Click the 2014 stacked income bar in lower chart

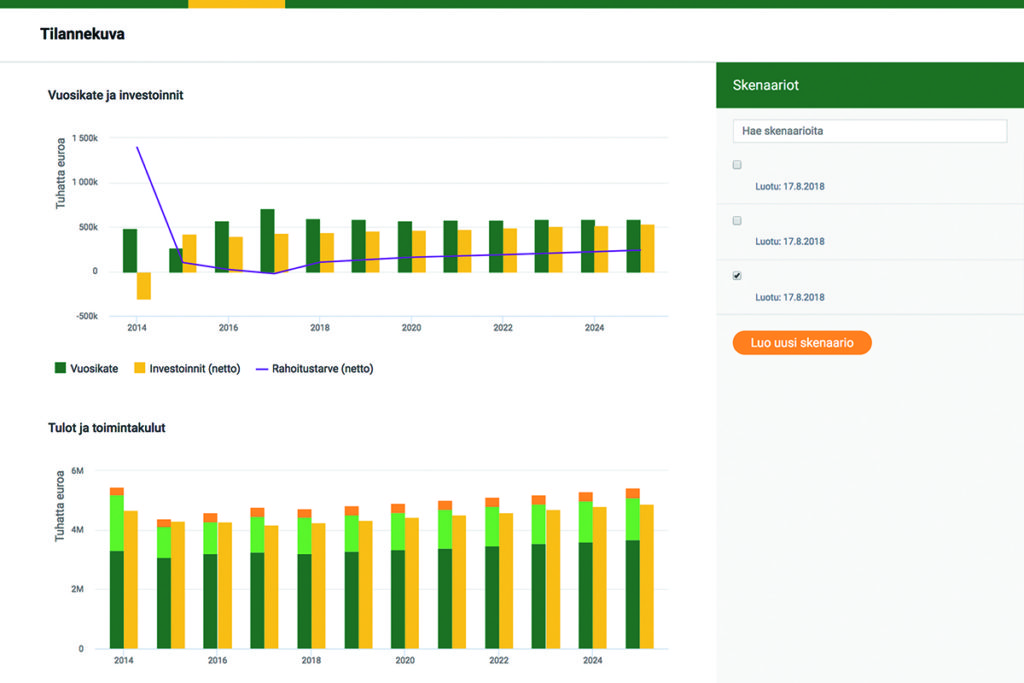[117, 568]
